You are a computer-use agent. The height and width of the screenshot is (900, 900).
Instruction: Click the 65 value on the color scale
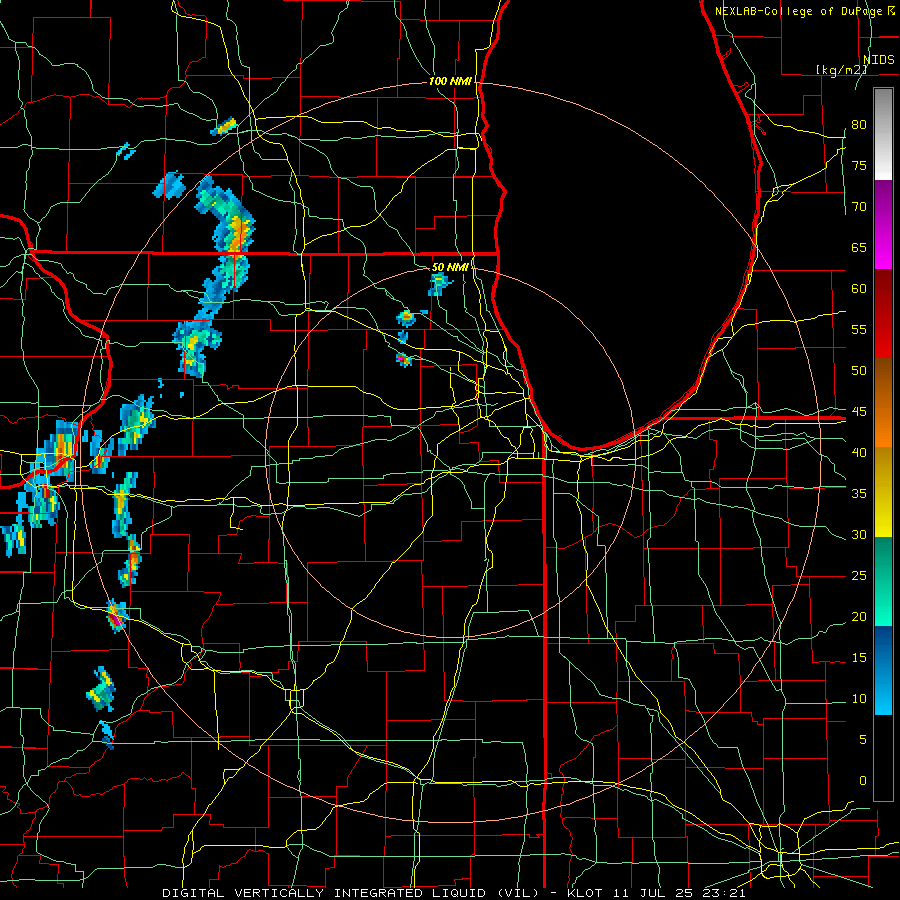tap(859, 247)
